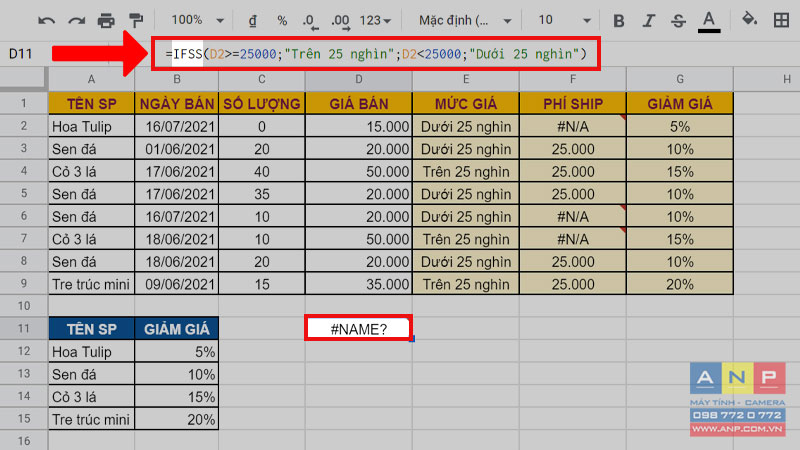Click the GIÁ BÁN header cell

click(x=359, y=104)
